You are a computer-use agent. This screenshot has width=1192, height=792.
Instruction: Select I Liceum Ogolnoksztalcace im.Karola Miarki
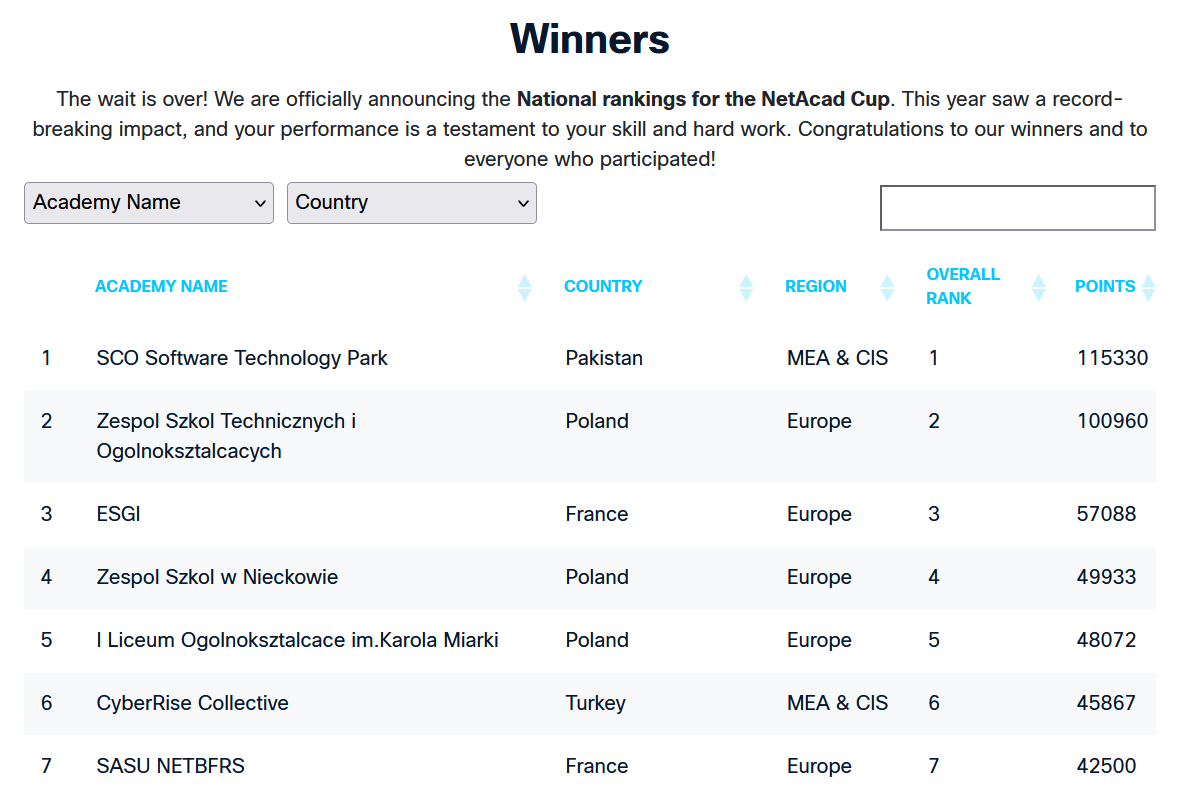pos(297,640)
